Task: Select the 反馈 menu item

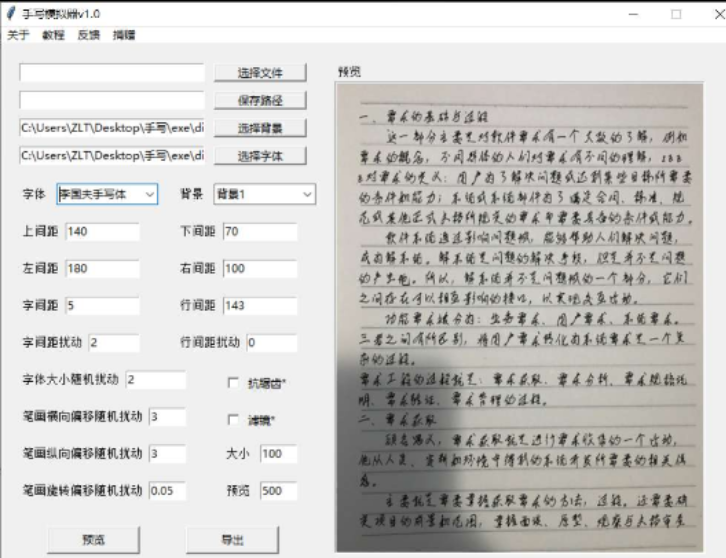Action: pos(89,35)
